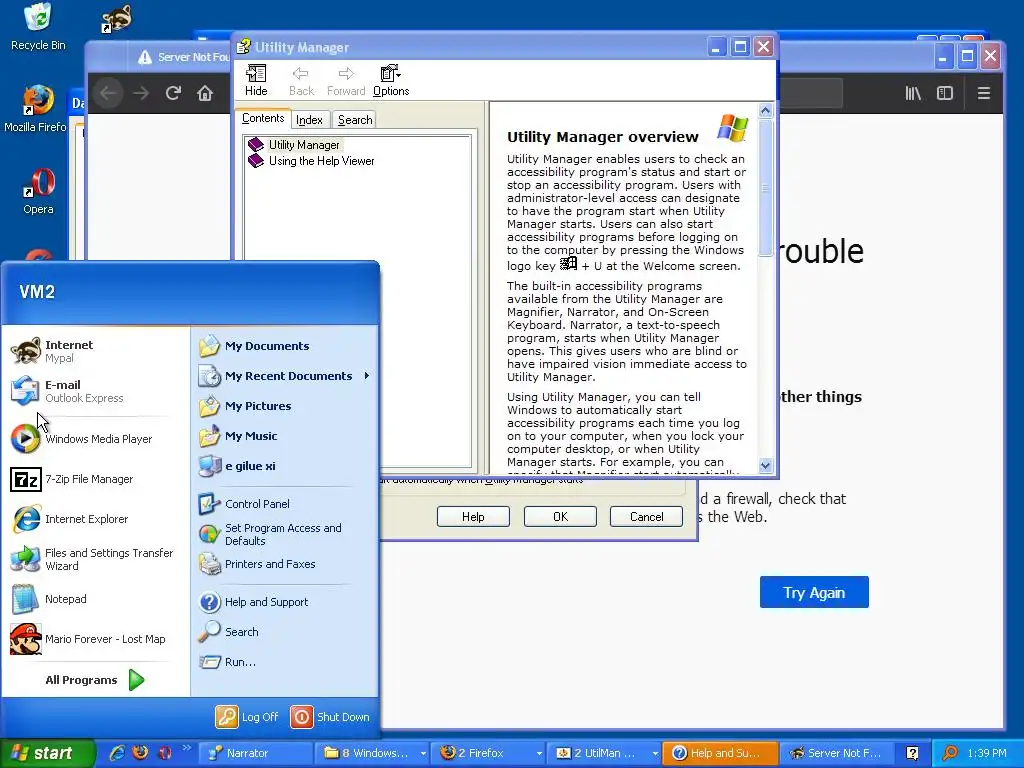Open the Options dropdown in help toolbar
Screen dimensions: 1024x768
pyautogui.click(x=391, y=81)
